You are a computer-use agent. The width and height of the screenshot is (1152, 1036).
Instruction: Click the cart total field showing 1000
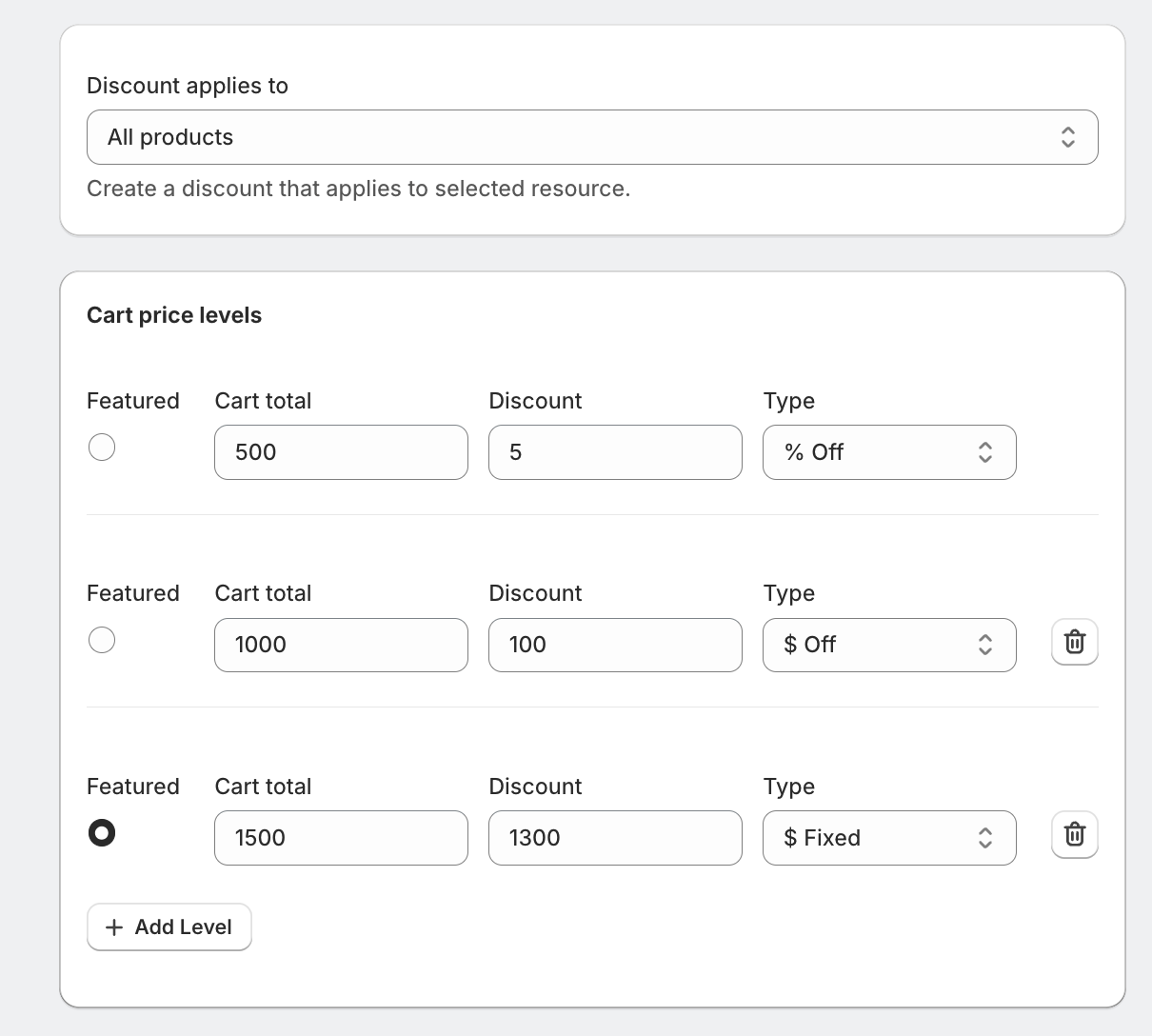[x=341, y=645]
